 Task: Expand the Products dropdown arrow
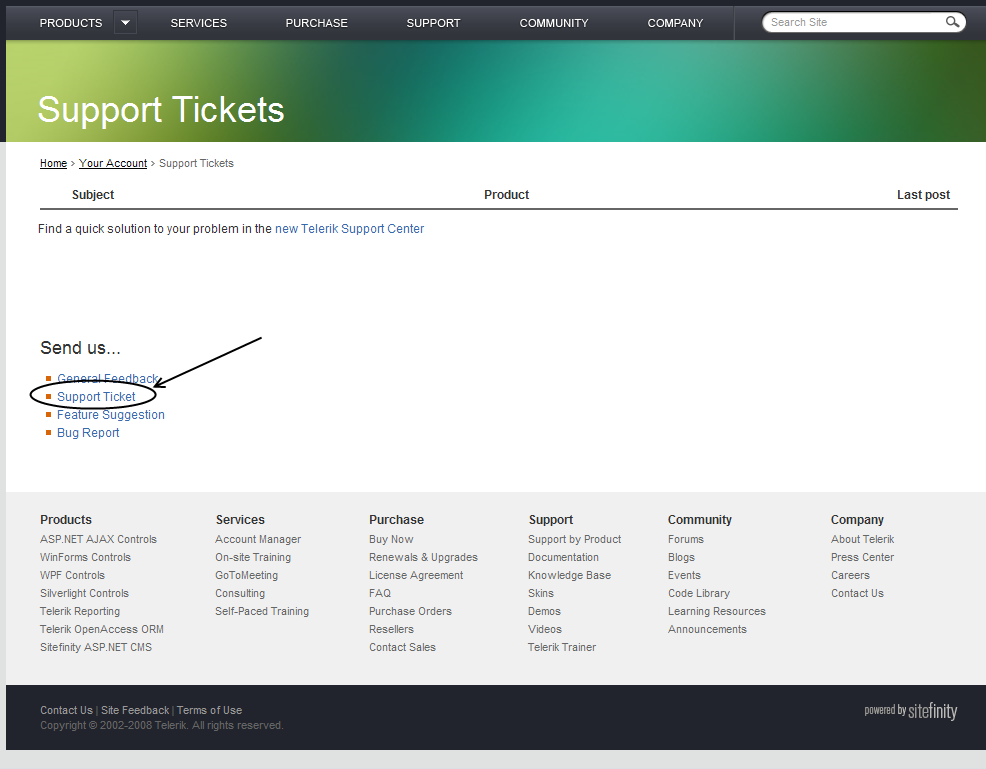tap(125, 23)
